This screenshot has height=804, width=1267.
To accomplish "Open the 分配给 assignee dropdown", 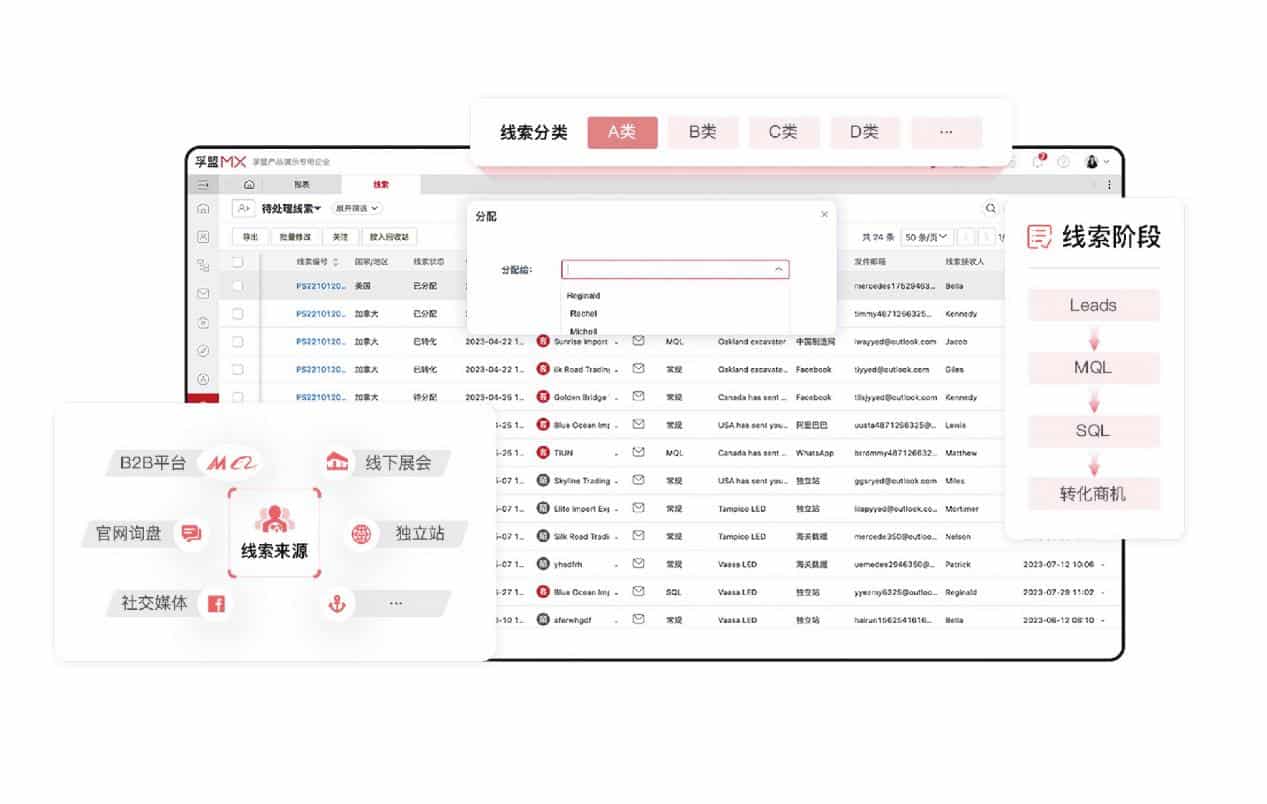I will (x=675, y=269).
